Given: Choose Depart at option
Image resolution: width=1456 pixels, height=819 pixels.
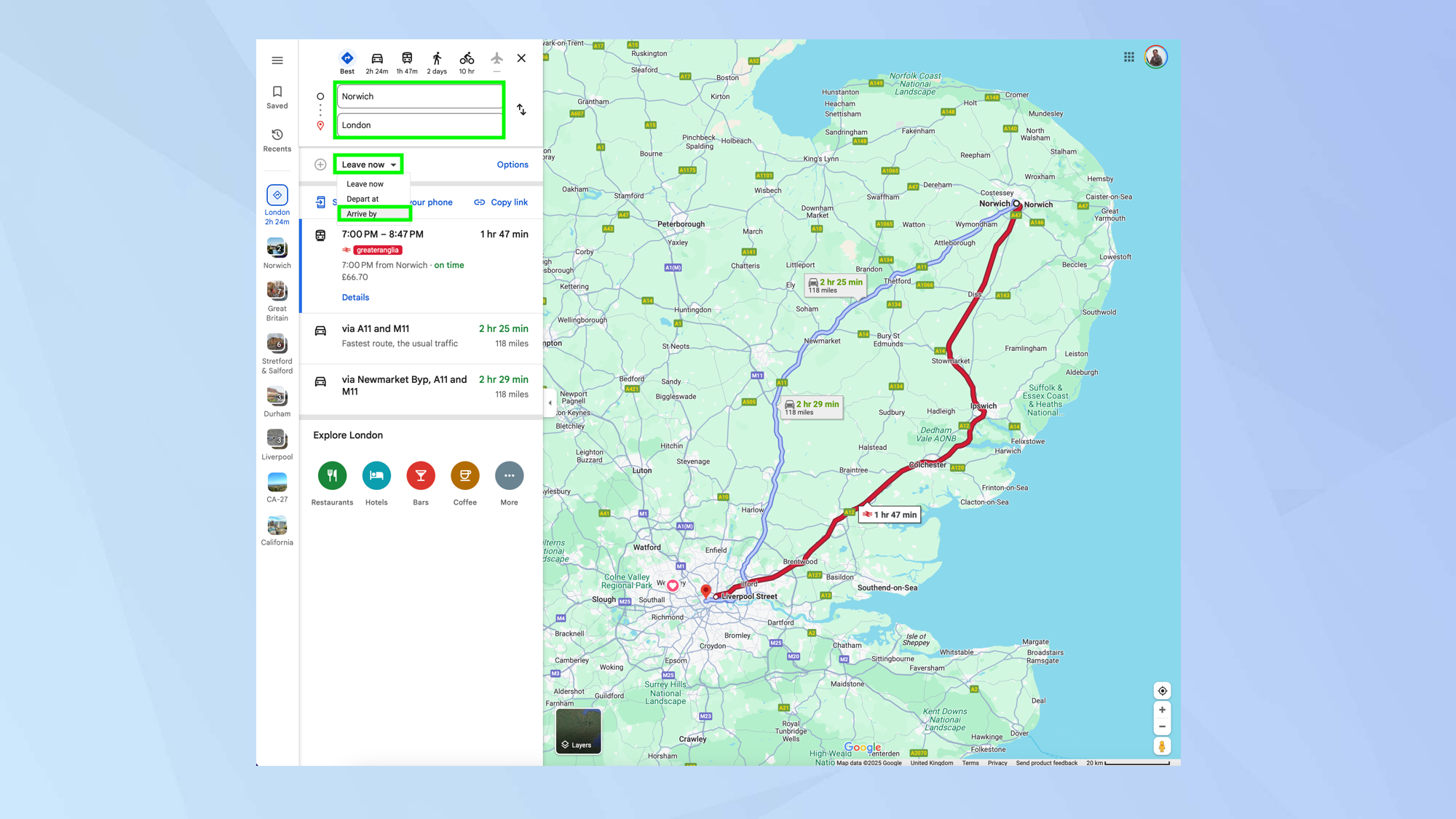Looking at the screenshot, I should tap(363, 199).
